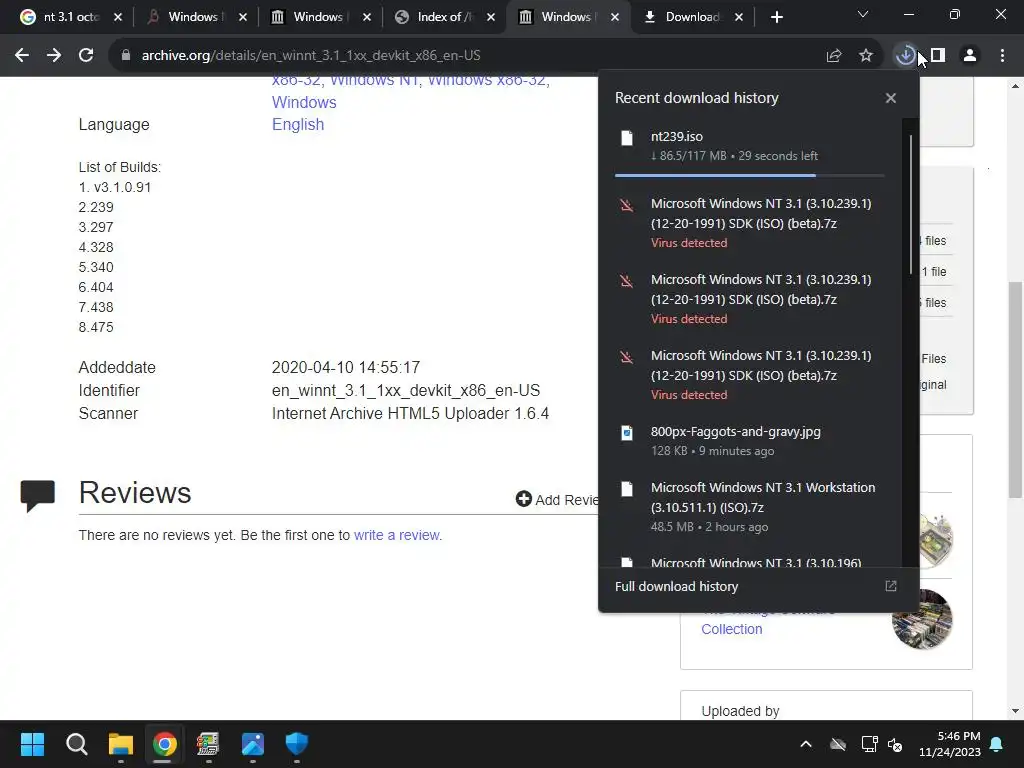Screen dimensions: 1024x768
Task: Open full download history external icon
Action: click(x=891, y=586)
